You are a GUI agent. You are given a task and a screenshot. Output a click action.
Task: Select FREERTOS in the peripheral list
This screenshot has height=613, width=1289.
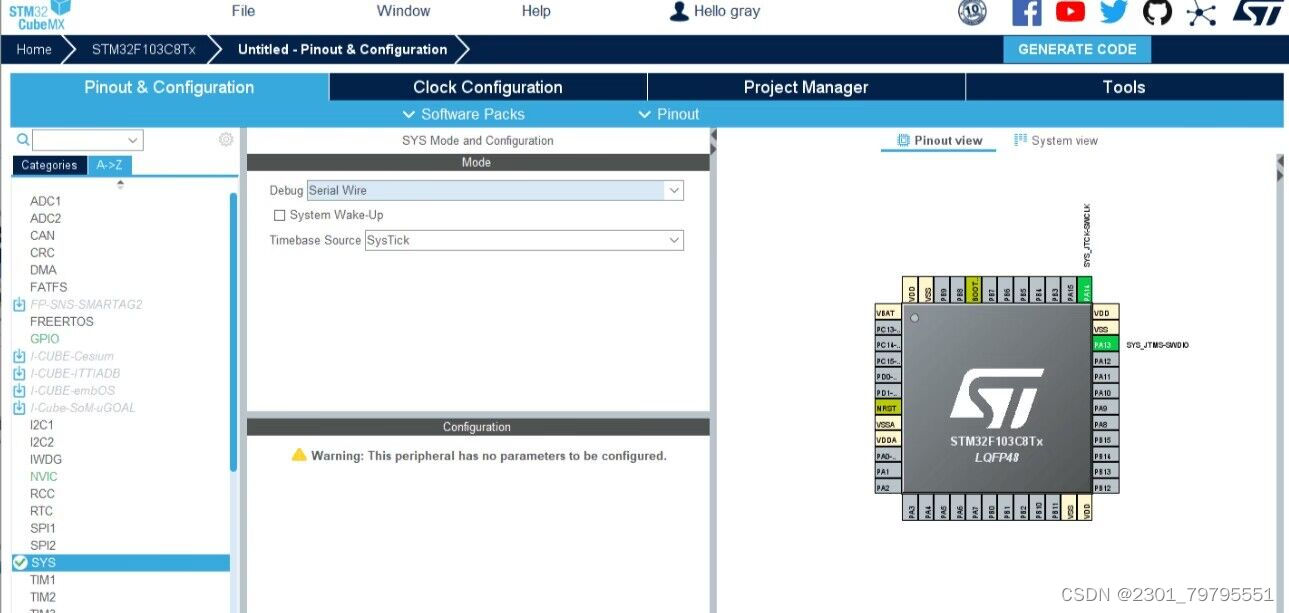tap(62, 321)
